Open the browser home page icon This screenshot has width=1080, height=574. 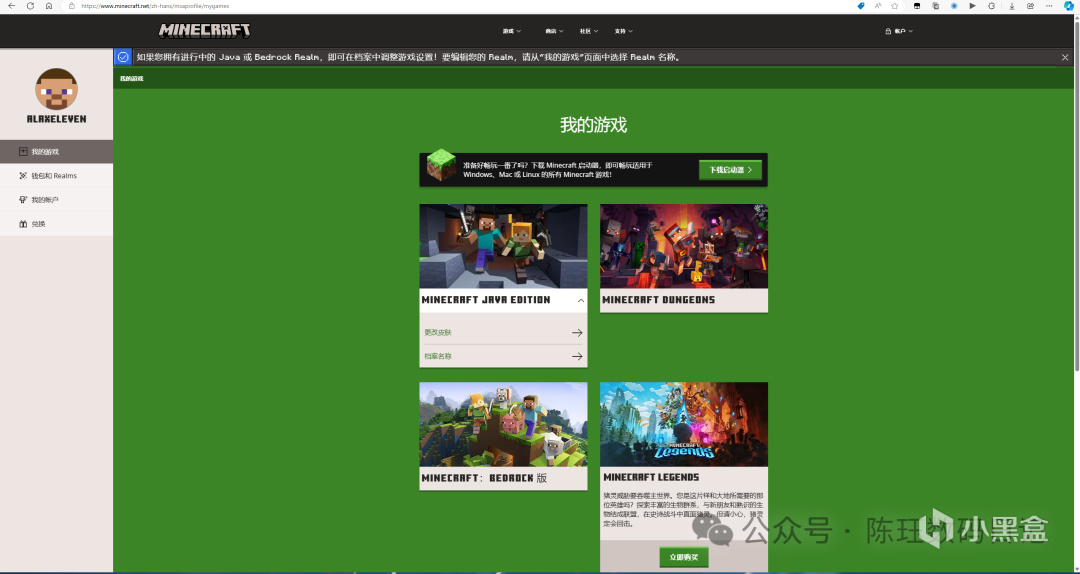point(49,6)
